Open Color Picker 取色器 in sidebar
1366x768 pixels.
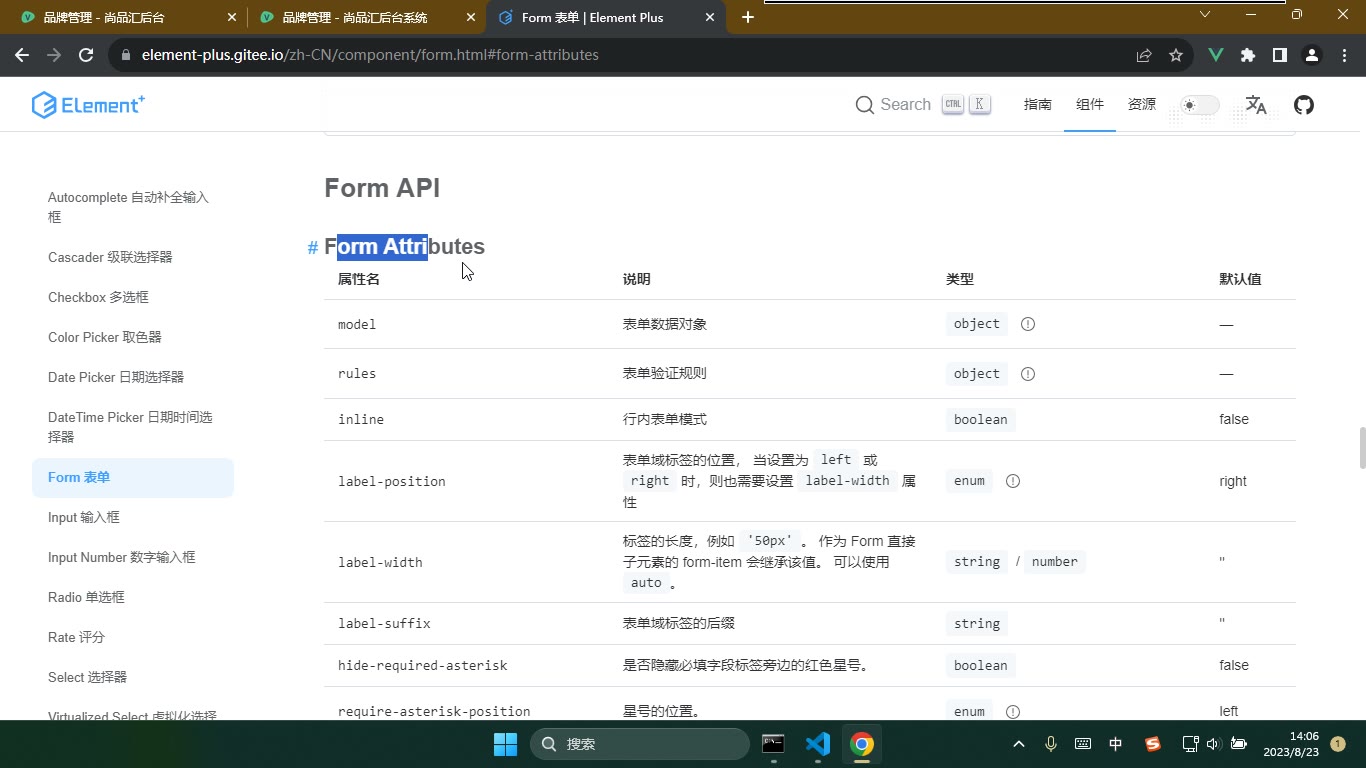[133, 337]
